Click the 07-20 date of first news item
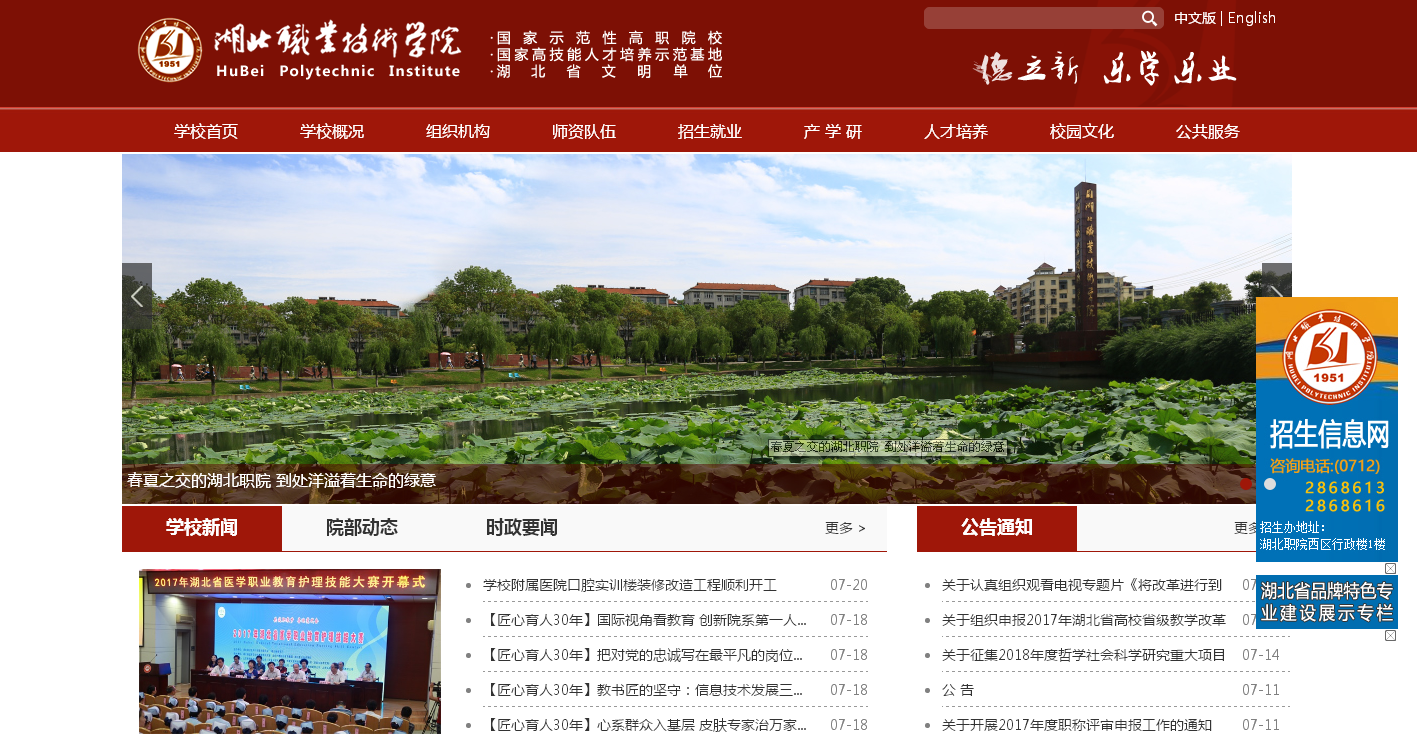Image resolution: width=1417 pixels, height=740 pixels. click(x=849, y=585)
